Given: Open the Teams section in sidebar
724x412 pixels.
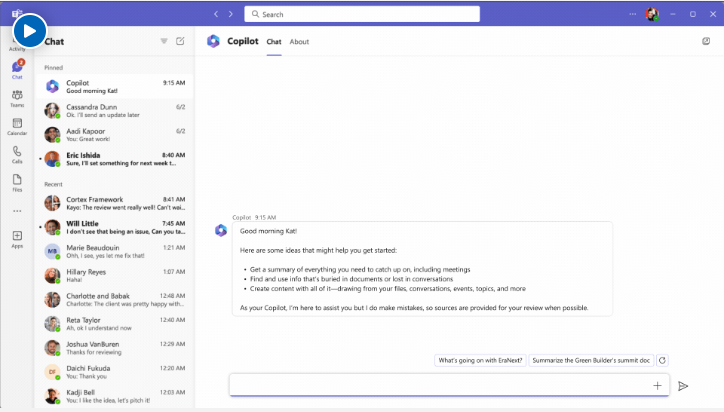Looking at the screenshot, I should 17,97.
